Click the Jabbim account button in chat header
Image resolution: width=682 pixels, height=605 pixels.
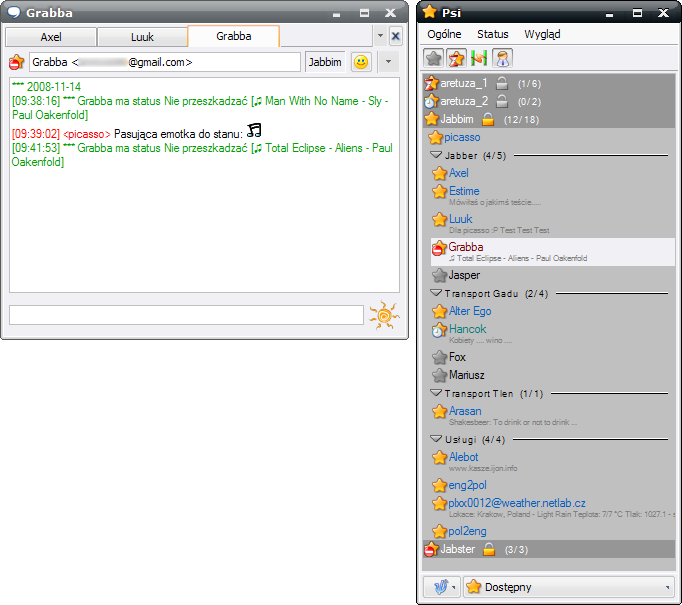tap(325, 62)
